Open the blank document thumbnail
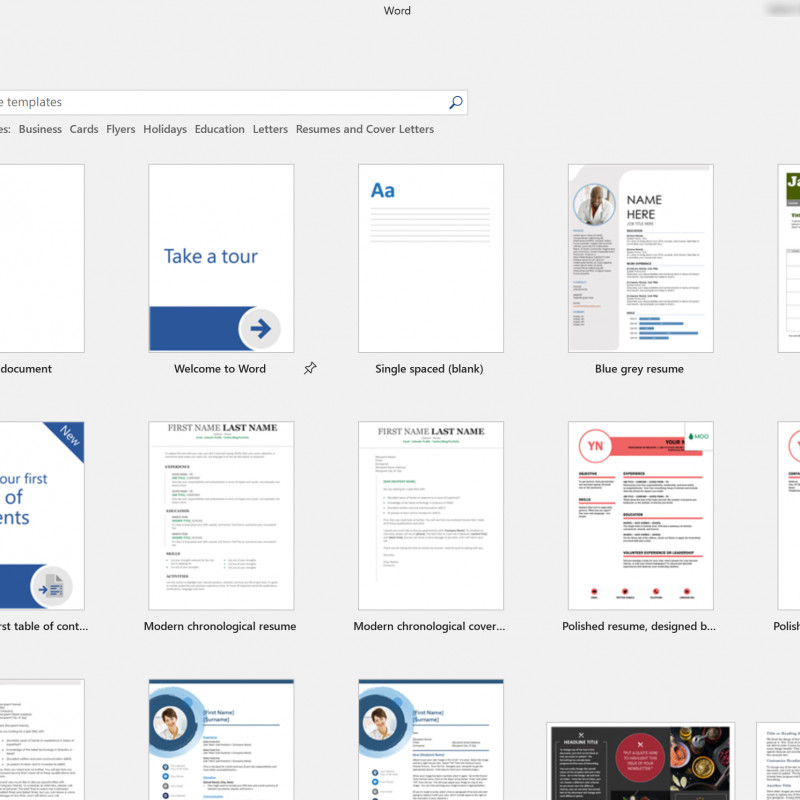Screen dimensions: 800x800 (x=42, y=258)
